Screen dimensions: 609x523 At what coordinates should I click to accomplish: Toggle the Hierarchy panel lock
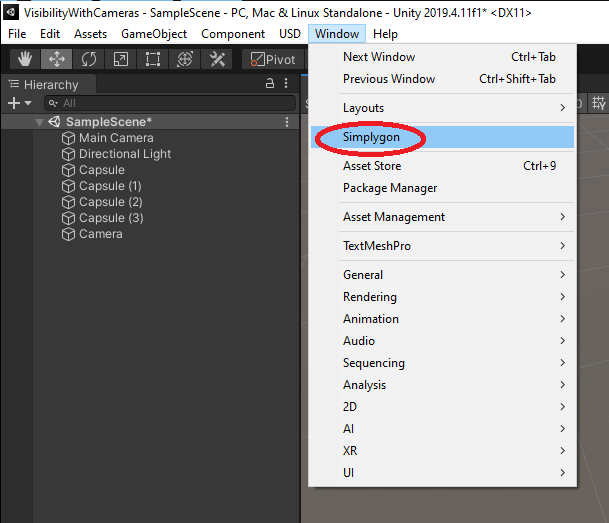click(x=269, y=85)
